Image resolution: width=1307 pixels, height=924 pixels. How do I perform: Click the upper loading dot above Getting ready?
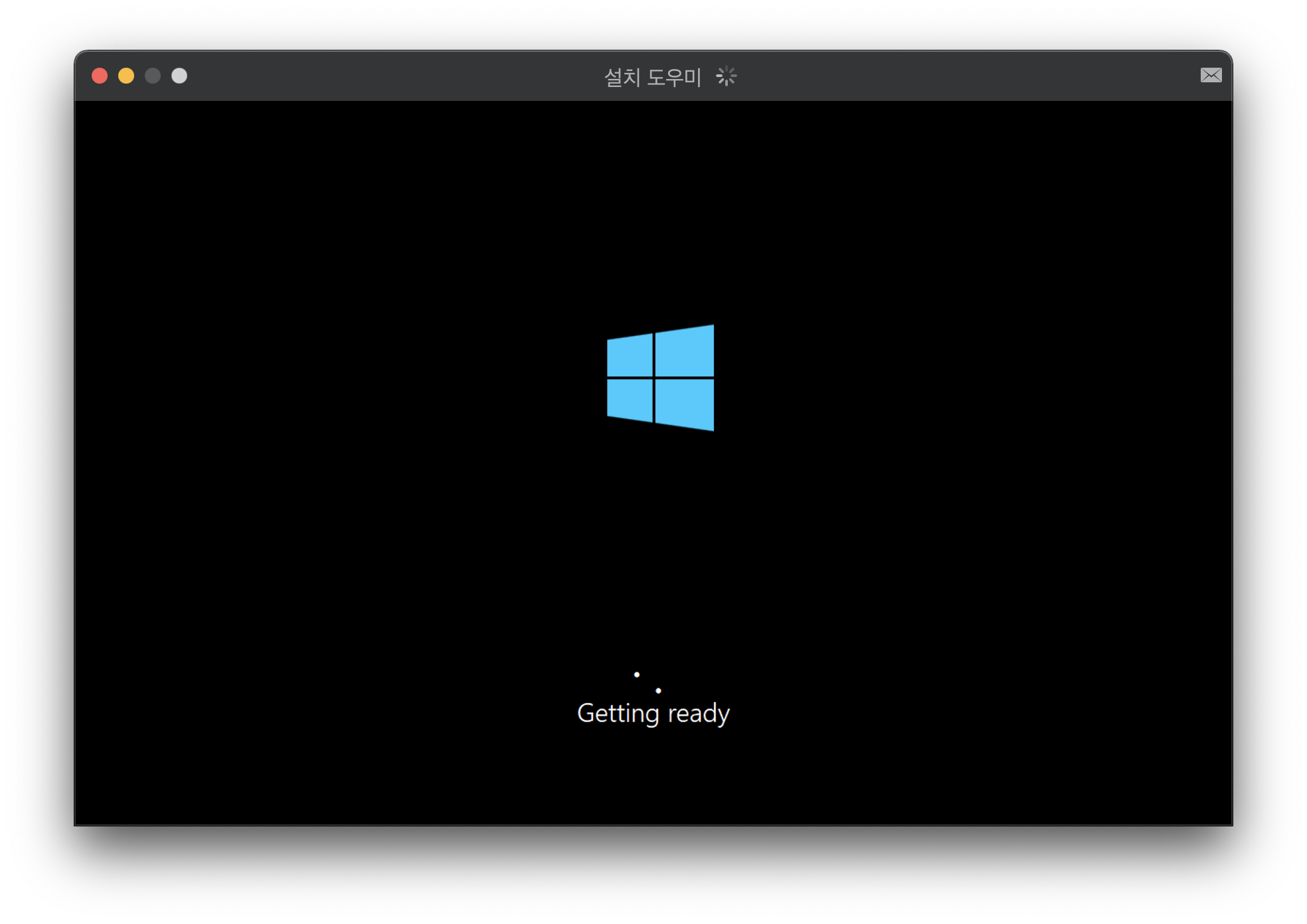click(x=637, y=674)
